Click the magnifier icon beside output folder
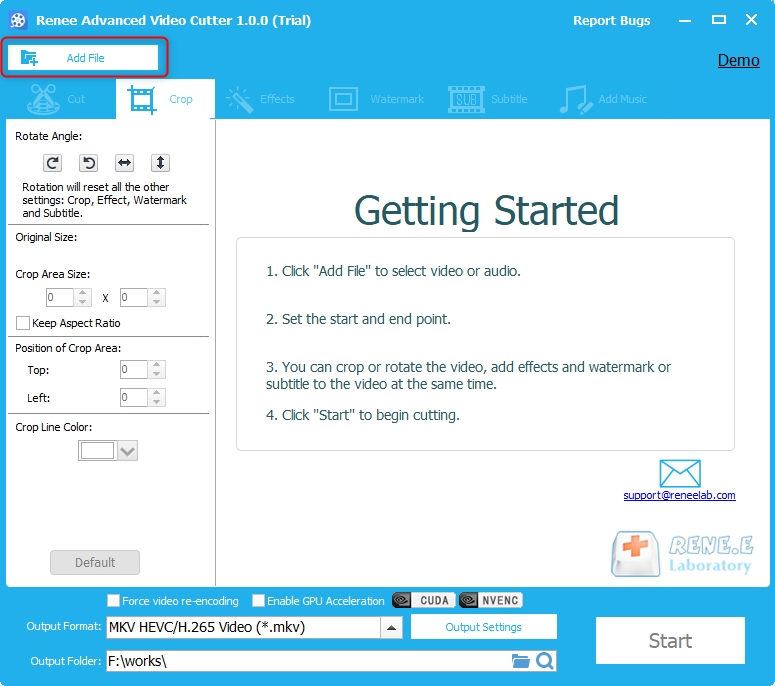Screen dimensions: 775x686 pyautogui.click(x=544, y=661)
